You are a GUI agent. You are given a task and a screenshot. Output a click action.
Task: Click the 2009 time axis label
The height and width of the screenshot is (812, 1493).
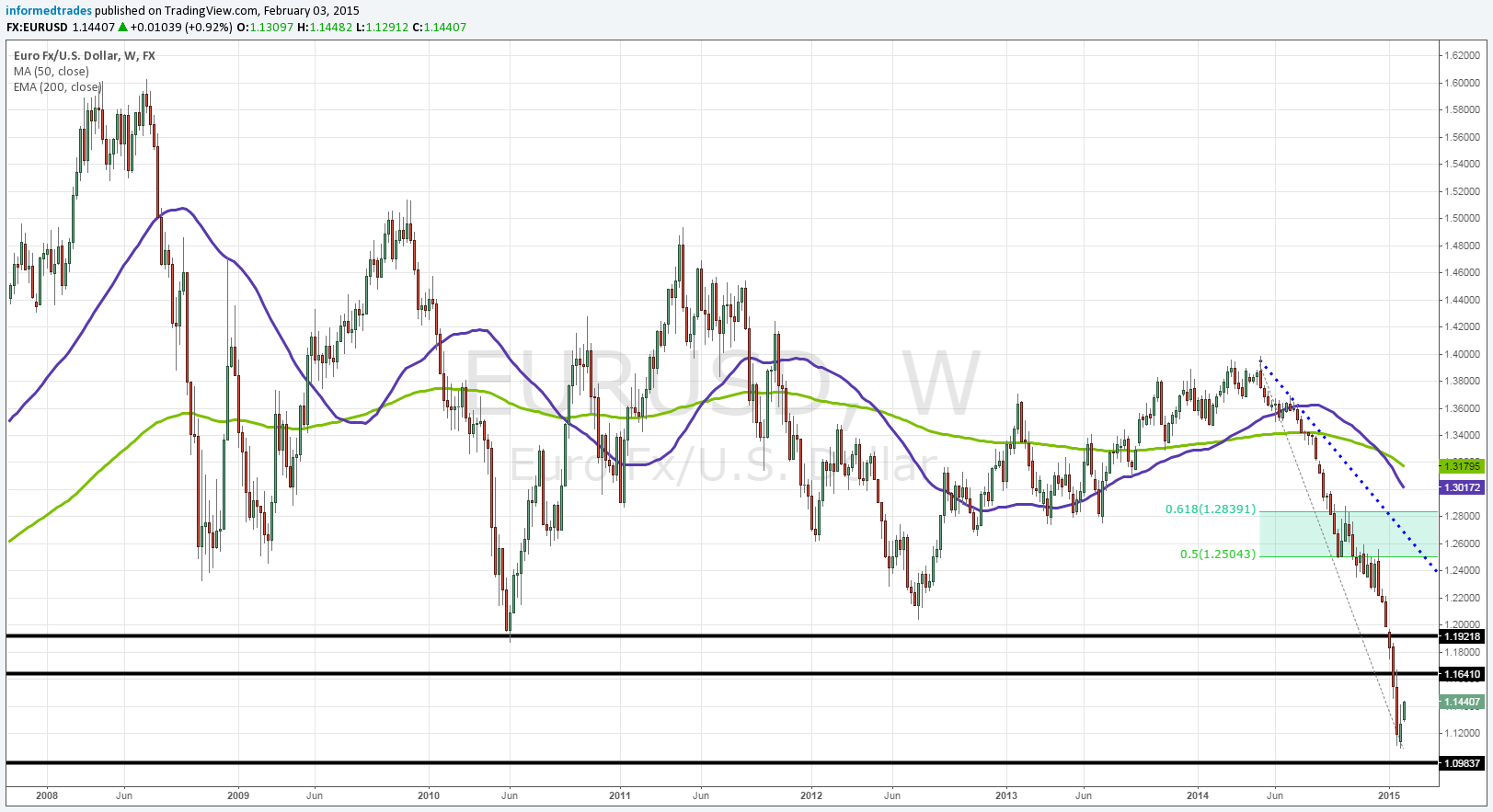coord(237,795)
